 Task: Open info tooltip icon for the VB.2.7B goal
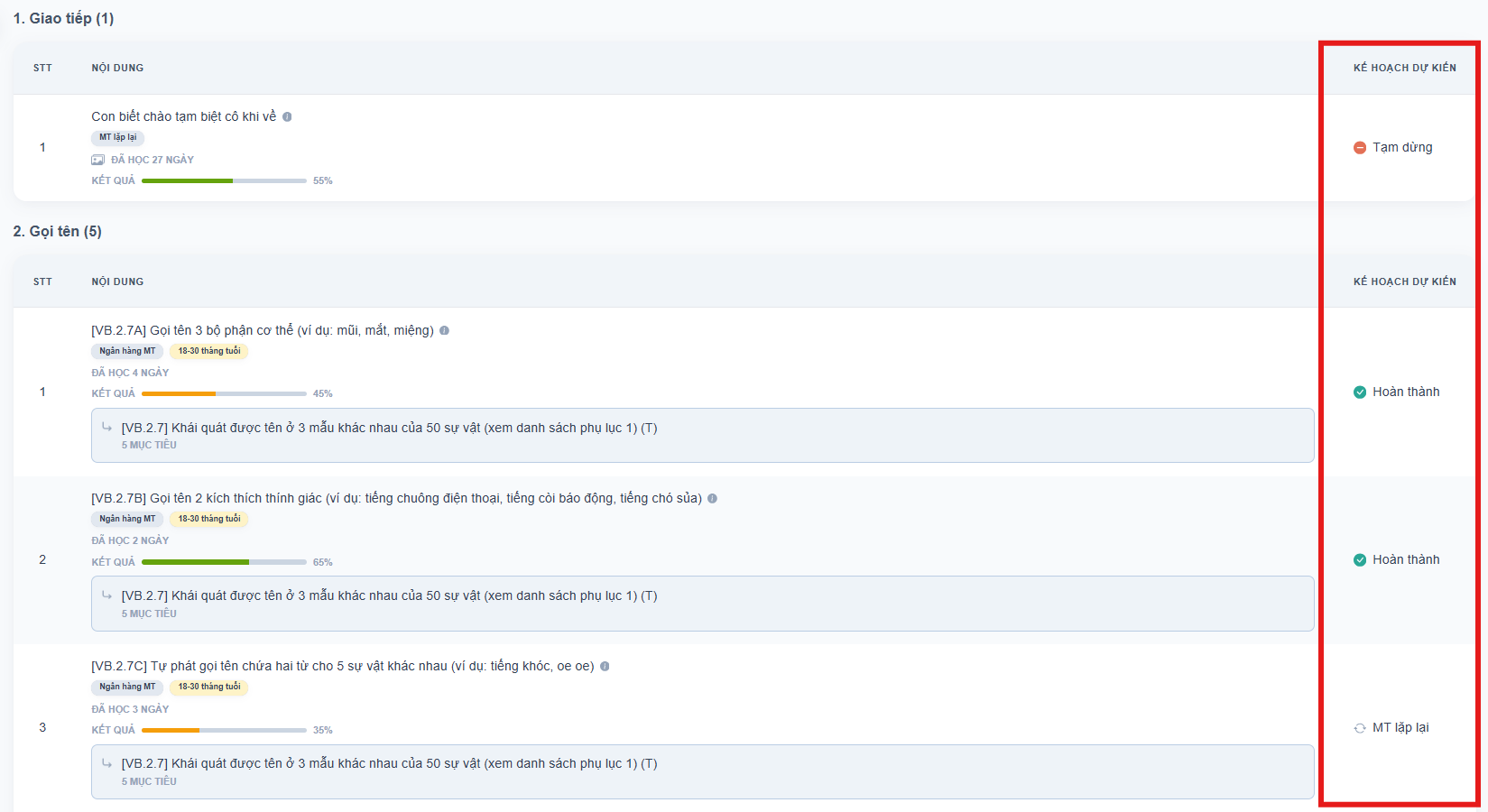coord(712,498)
